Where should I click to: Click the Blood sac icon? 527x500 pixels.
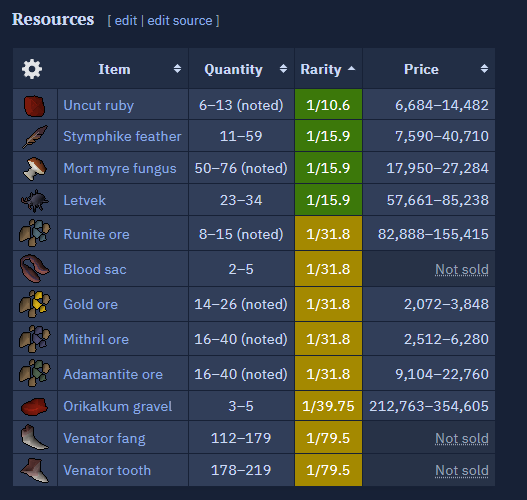click(x=35, y=268)
